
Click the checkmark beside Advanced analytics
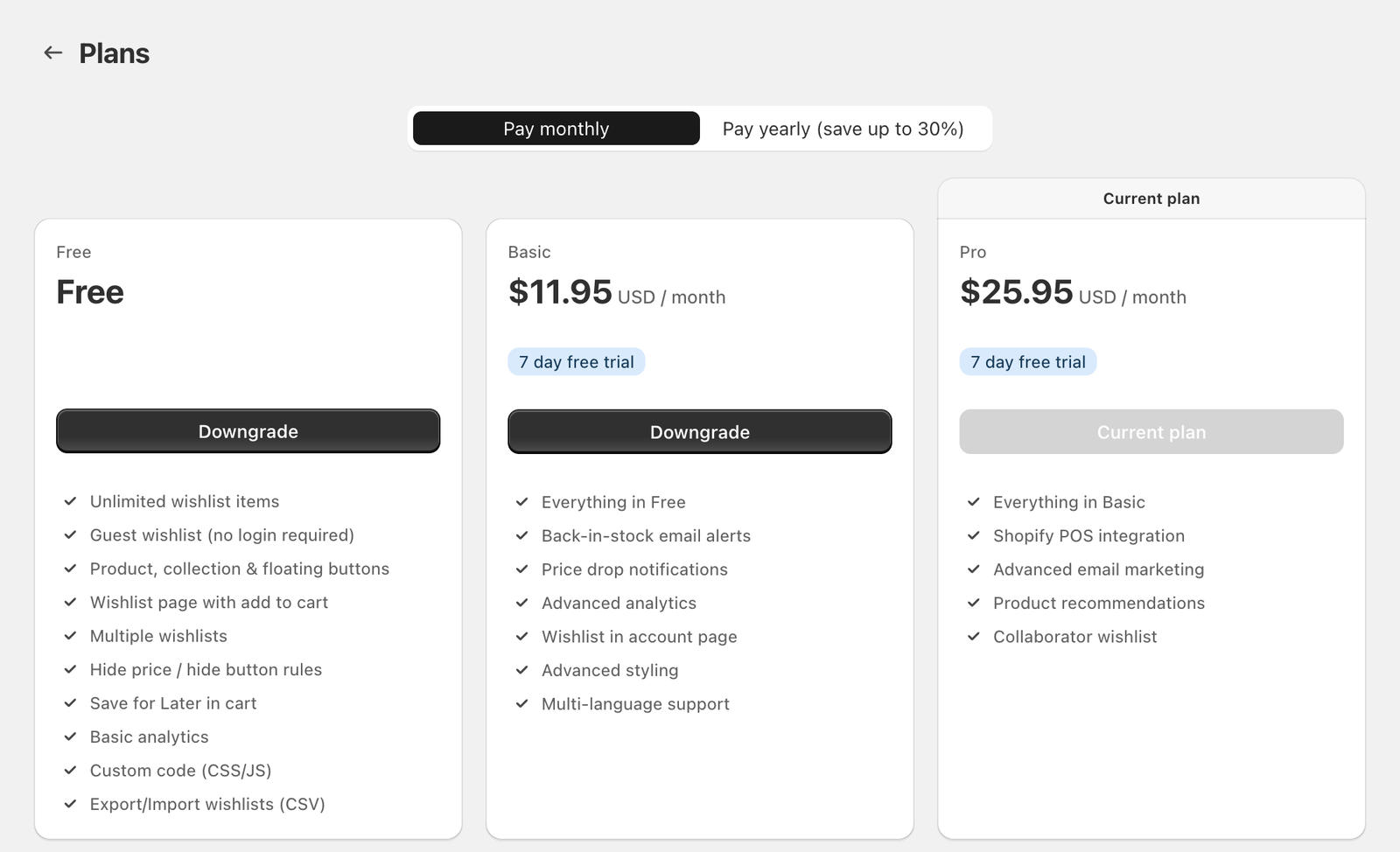pyautogui.click(x=522, y=603)
